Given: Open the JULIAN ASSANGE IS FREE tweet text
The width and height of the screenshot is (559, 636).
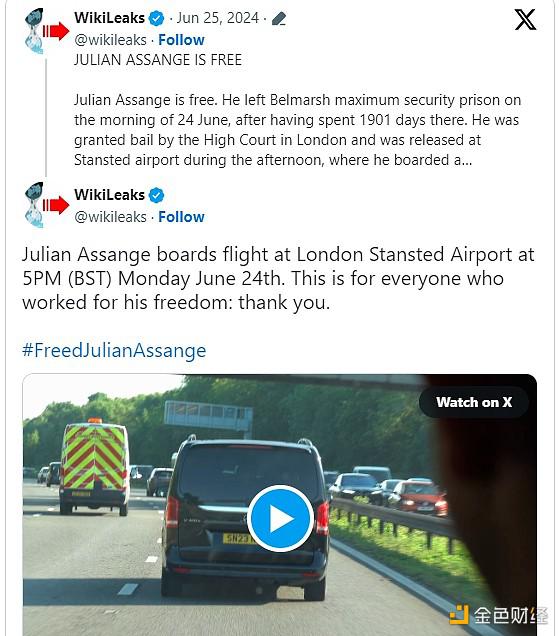Looking at the screenshot, I should point(158,60).
